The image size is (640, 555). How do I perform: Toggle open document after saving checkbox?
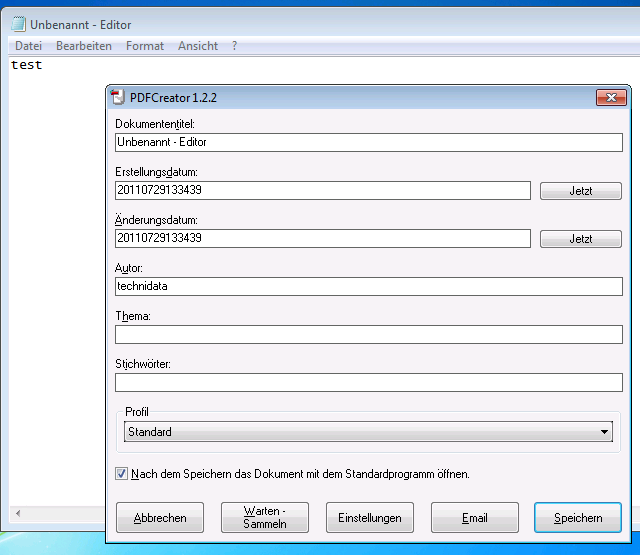pos(121,474)
